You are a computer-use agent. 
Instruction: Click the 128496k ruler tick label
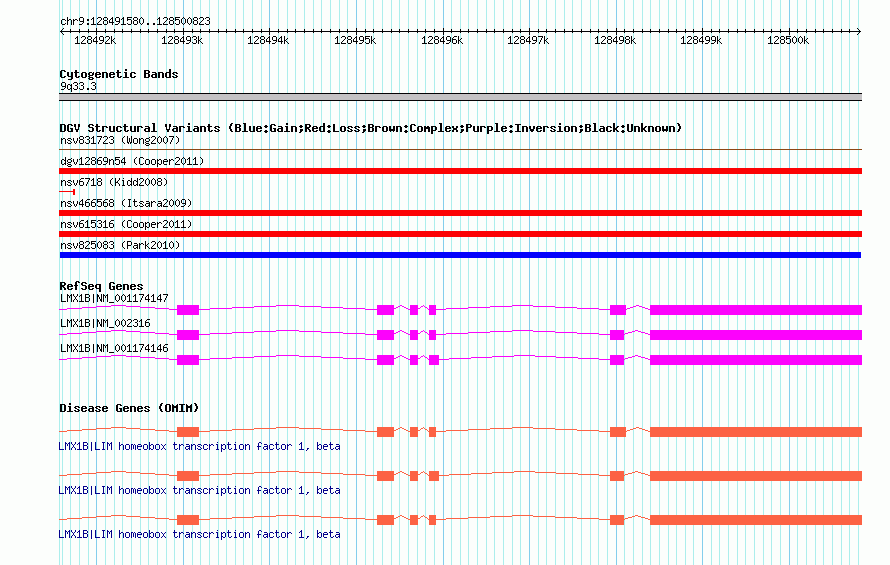point(442,40)
